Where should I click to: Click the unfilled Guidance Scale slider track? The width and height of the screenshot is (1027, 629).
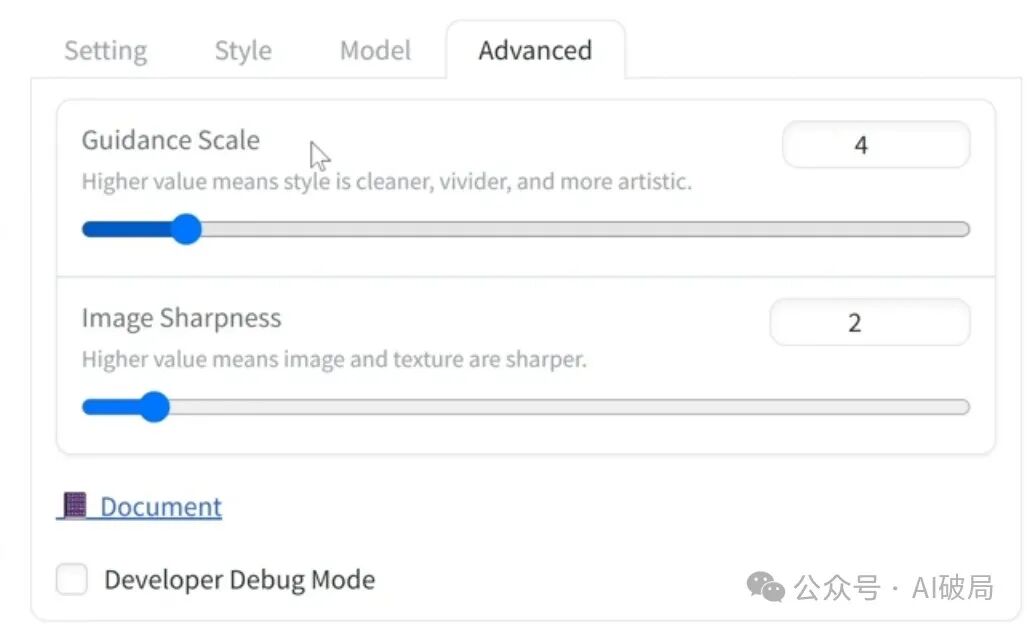[x=580, y=229]
